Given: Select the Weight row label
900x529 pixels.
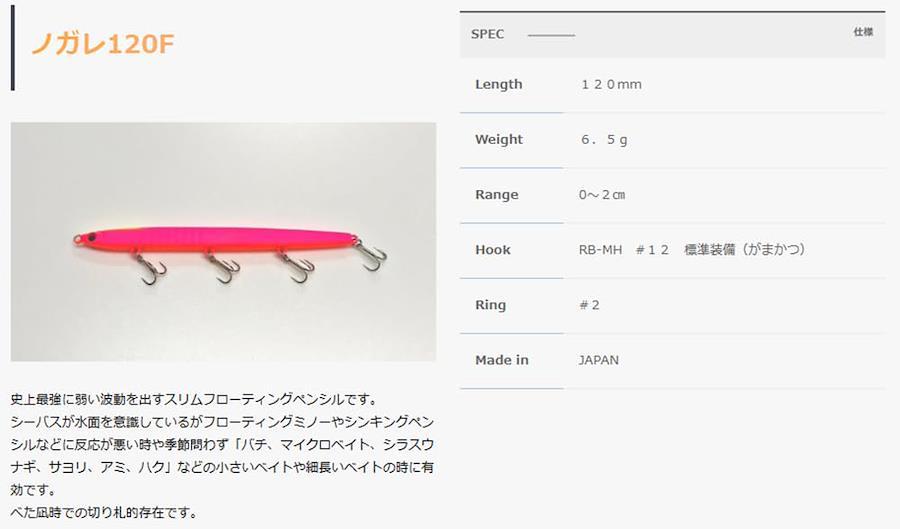Looking at the screenshot, I should (499, 139).
